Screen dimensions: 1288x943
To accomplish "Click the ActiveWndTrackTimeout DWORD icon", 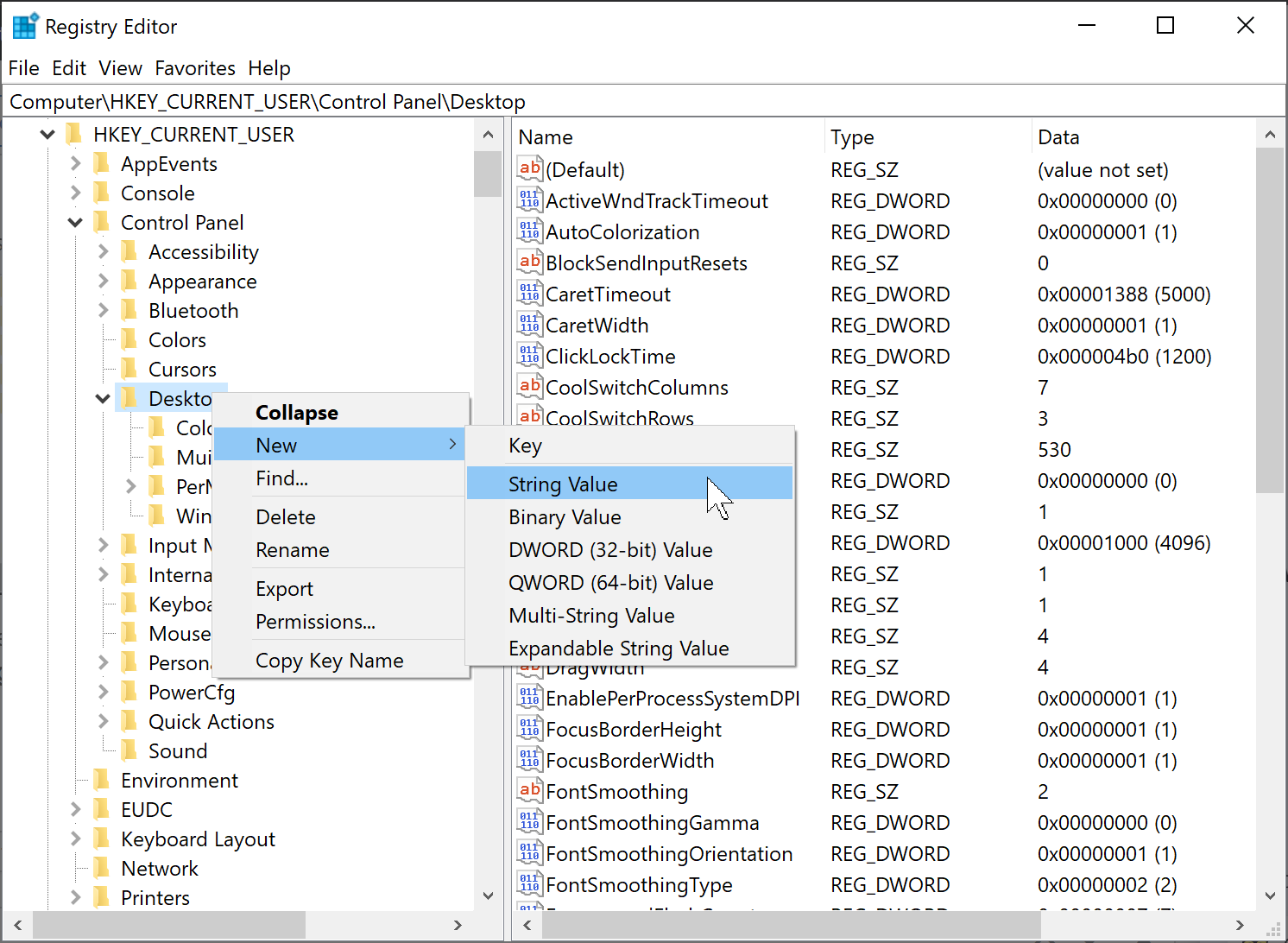I will [530, 200].
